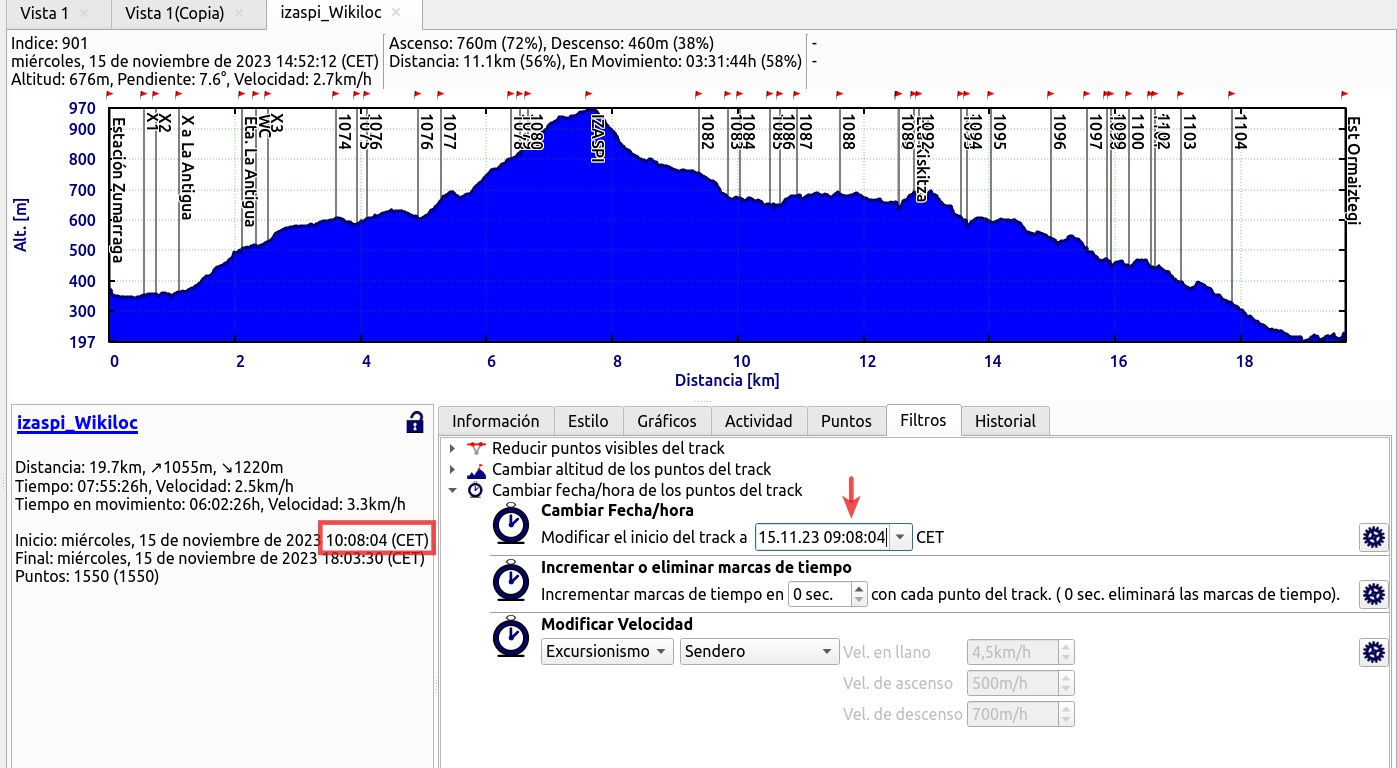This screenshot has width=1397, height=768.
Task: Click the Indice: 901 text
Action: point(50,44)
